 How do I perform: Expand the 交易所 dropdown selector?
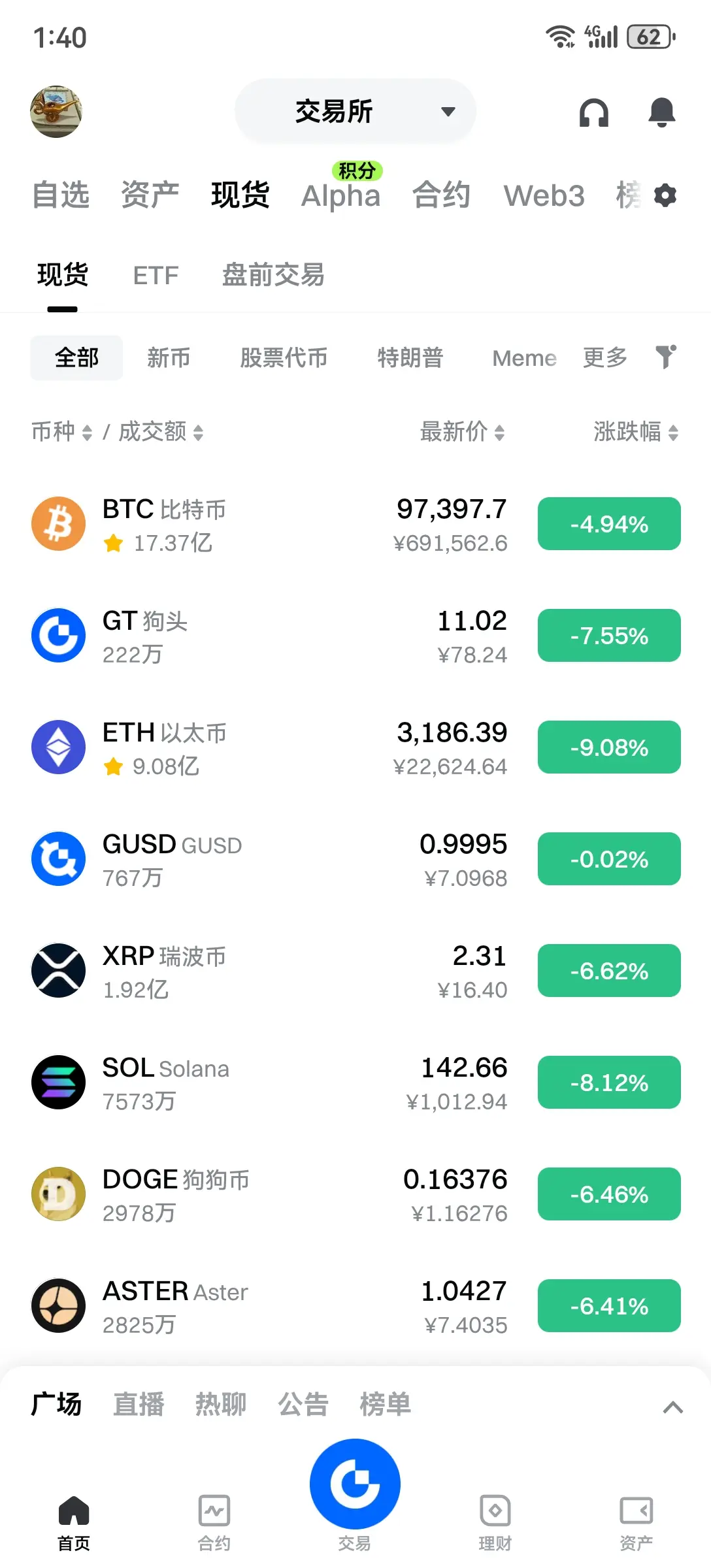coord(355,112)
